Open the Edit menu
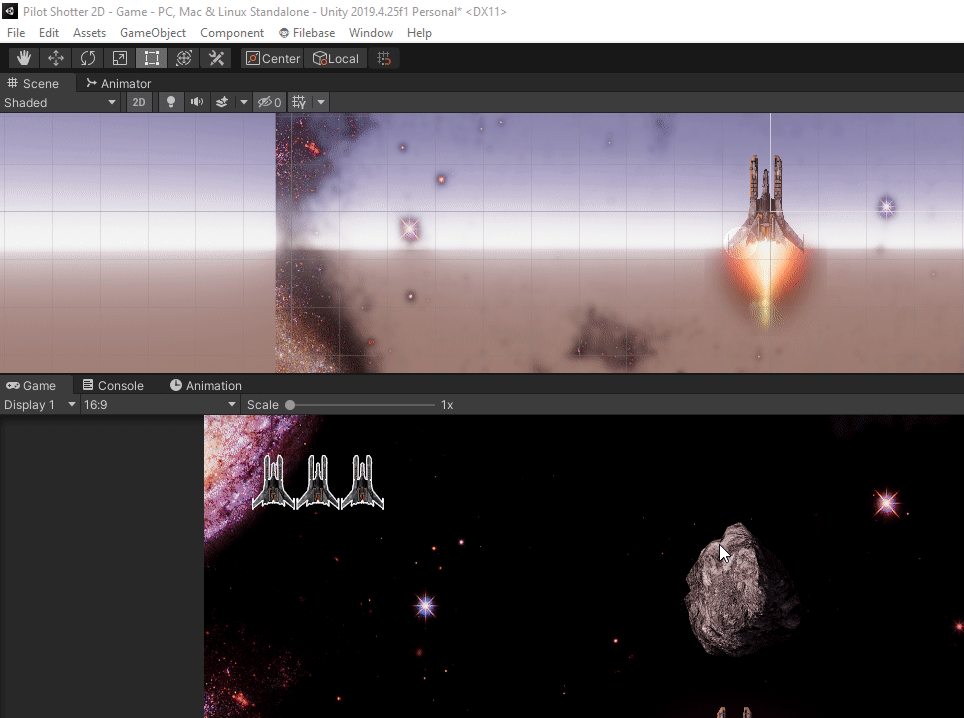 (x=49, y=33)
